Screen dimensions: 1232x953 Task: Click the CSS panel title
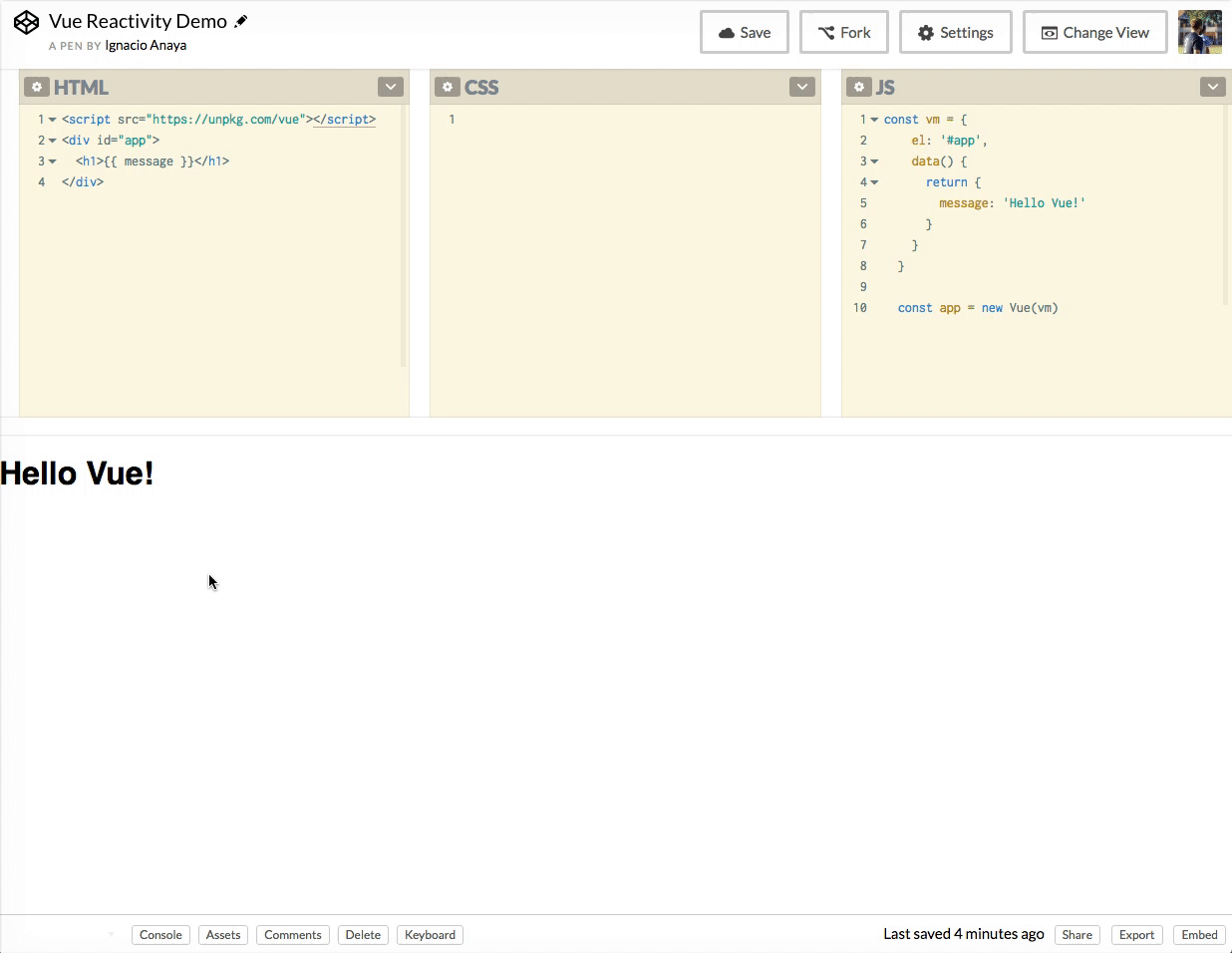point(481,88)
